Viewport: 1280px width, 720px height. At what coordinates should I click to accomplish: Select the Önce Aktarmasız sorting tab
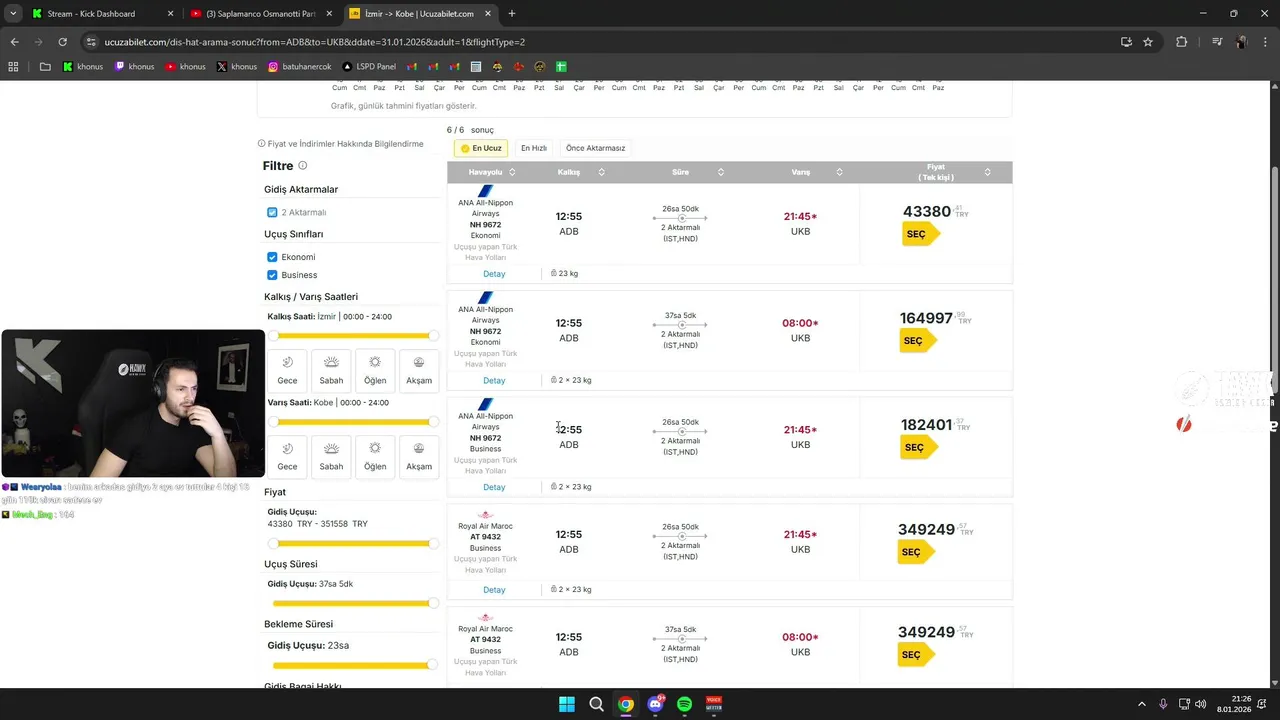(x=595, y=148)
